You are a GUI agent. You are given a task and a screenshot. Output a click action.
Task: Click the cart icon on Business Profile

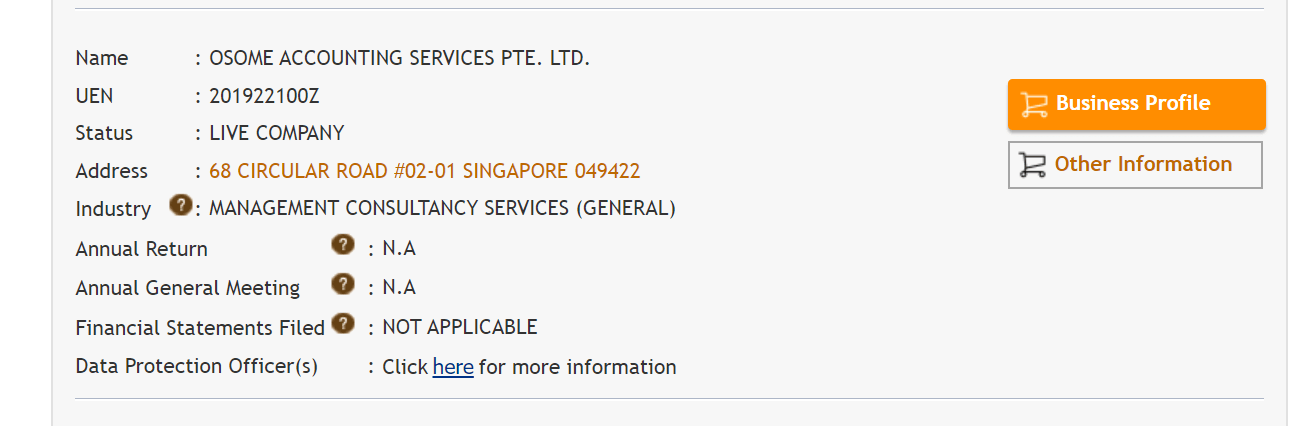tap(1034, 104)
